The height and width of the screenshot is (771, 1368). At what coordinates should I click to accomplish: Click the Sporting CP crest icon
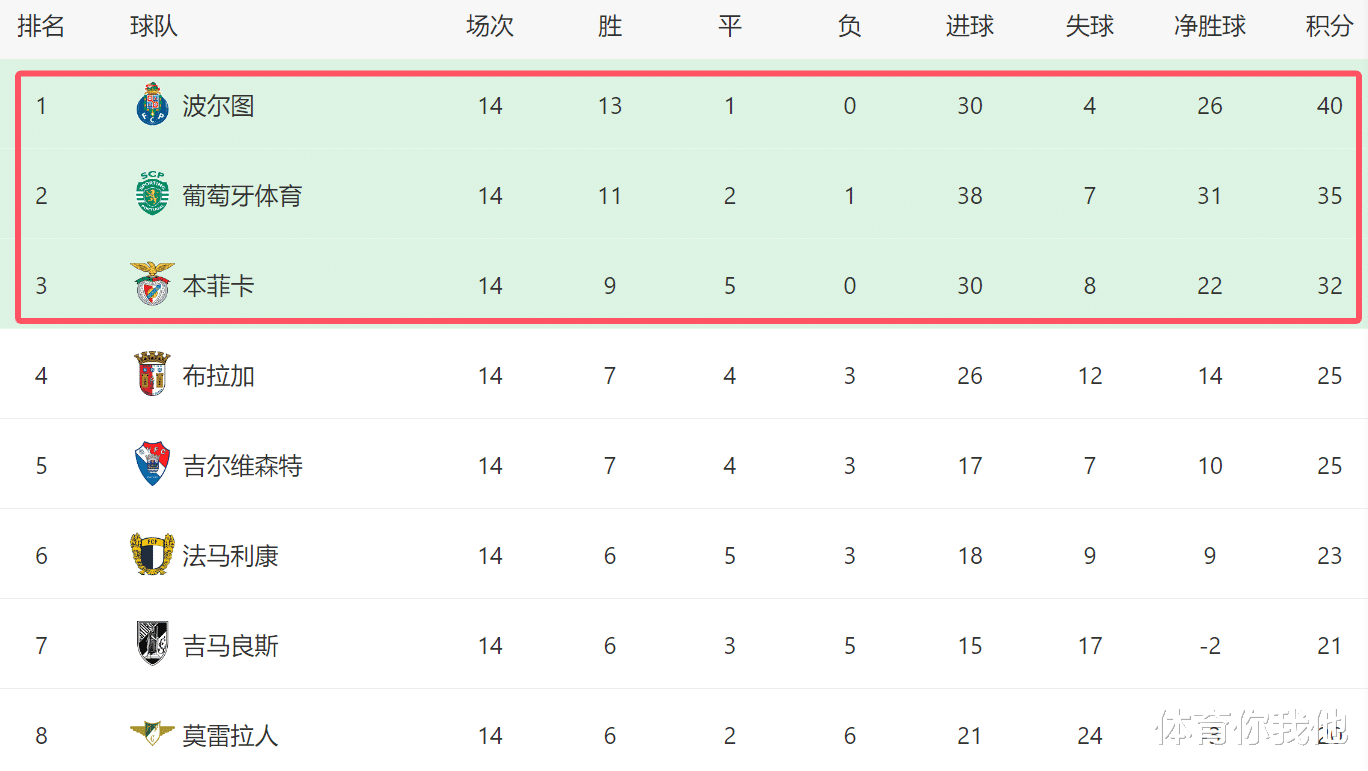point(152,195)
